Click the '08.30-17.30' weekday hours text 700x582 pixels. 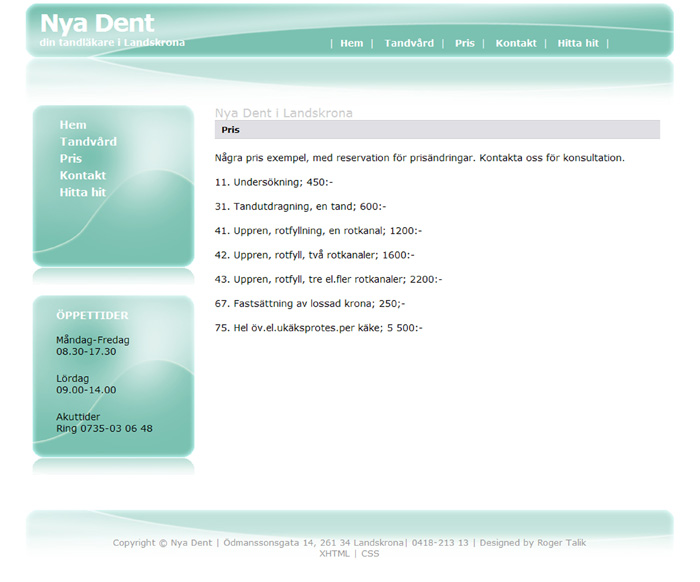(x=86, y=352)
